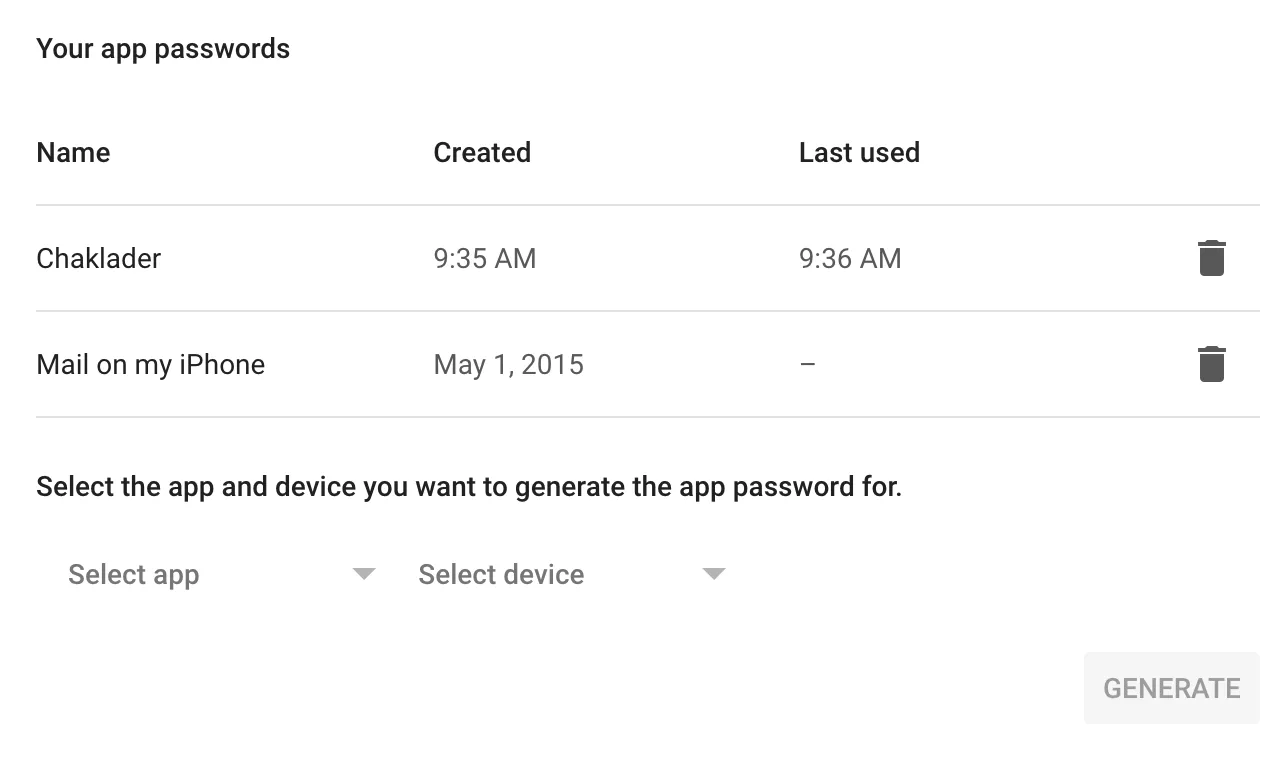Delete the Chaklader app password
1288x774 pixels.
(x=1211, y=258)
